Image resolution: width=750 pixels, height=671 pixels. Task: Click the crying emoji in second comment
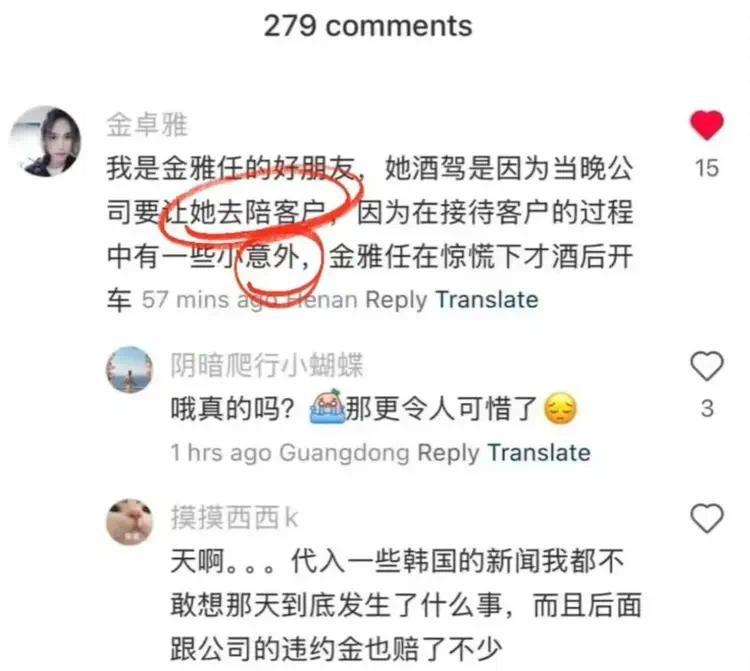click(327, 407)
